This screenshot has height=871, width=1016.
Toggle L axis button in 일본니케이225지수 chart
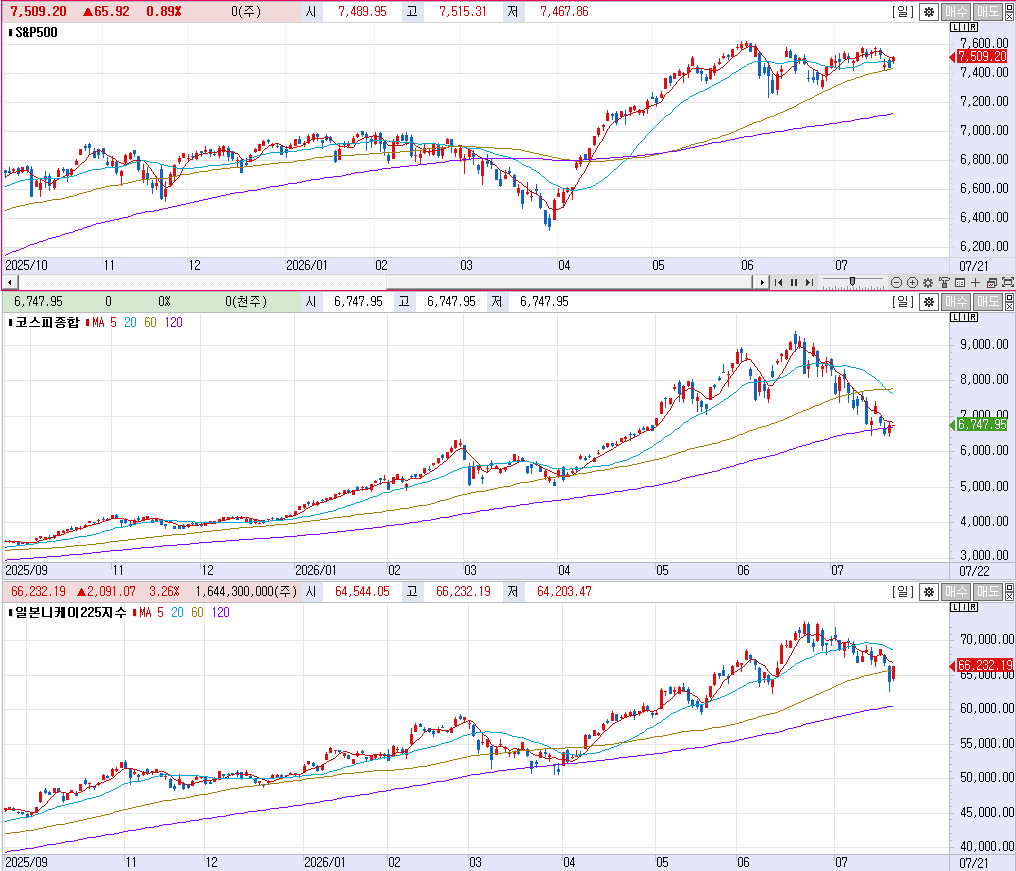point(955,607)
